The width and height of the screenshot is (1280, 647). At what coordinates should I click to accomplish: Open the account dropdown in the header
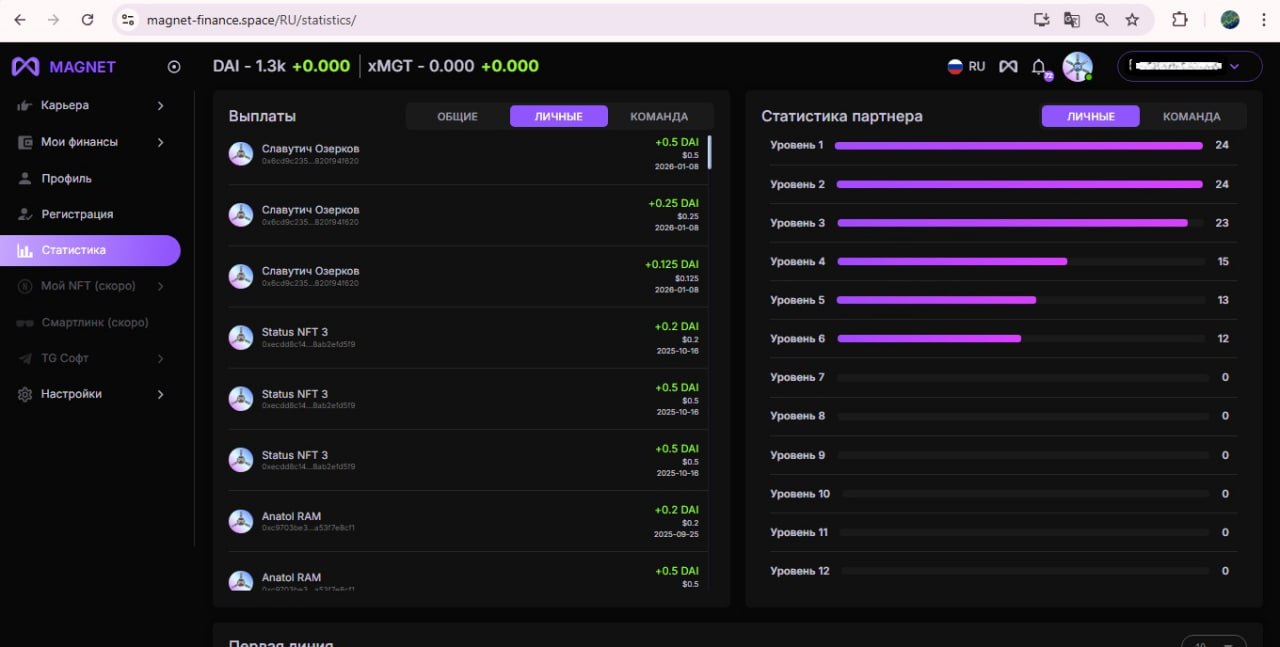tap(1189, 66)
